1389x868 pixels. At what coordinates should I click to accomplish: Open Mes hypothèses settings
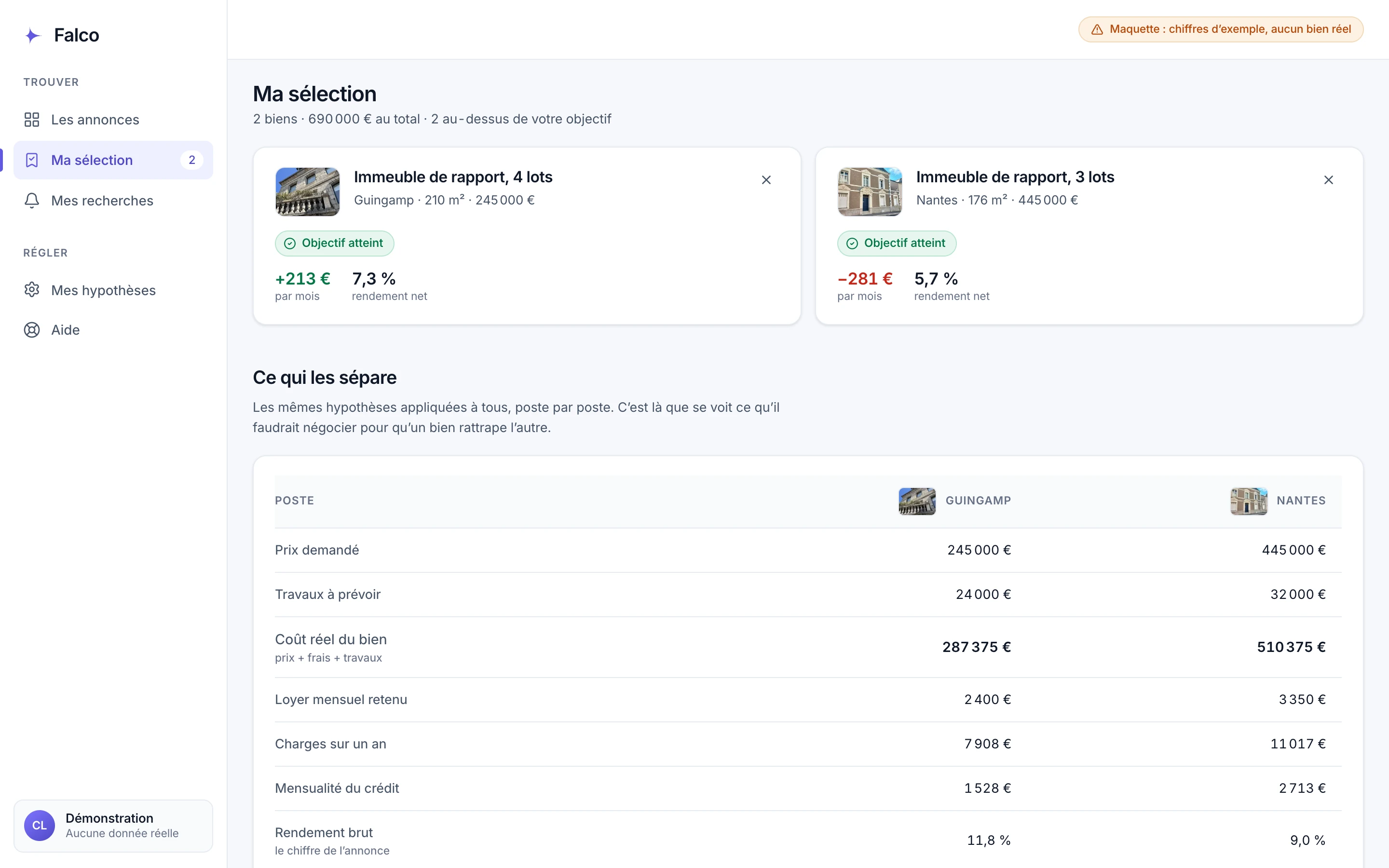click(113, 290)
